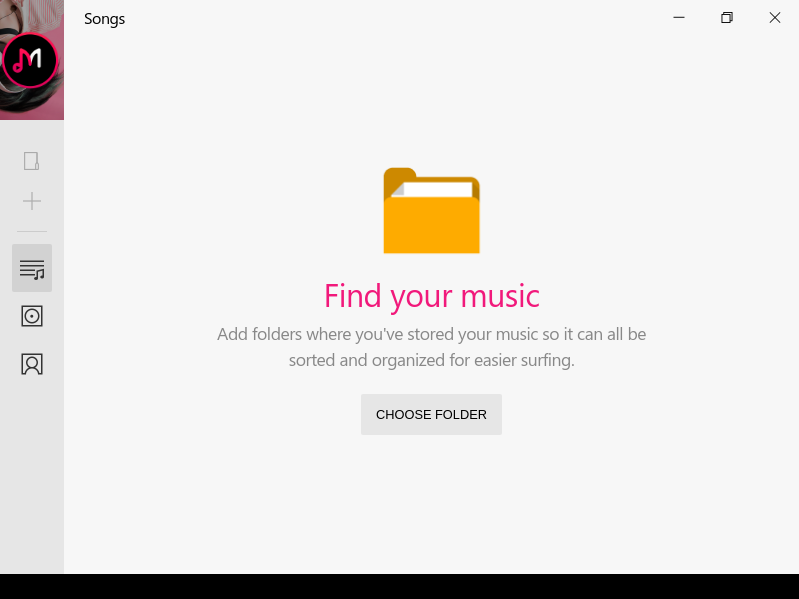Restore down the music app window

[x=727, y=18]
